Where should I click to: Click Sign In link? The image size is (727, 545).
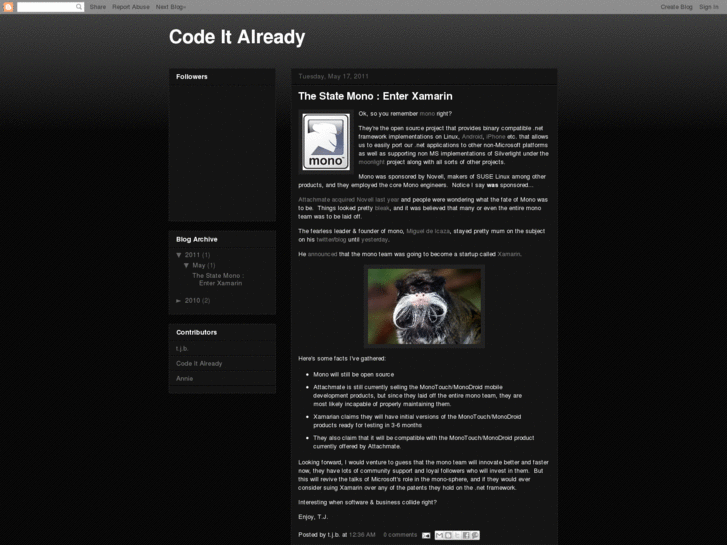coord(708,7)
